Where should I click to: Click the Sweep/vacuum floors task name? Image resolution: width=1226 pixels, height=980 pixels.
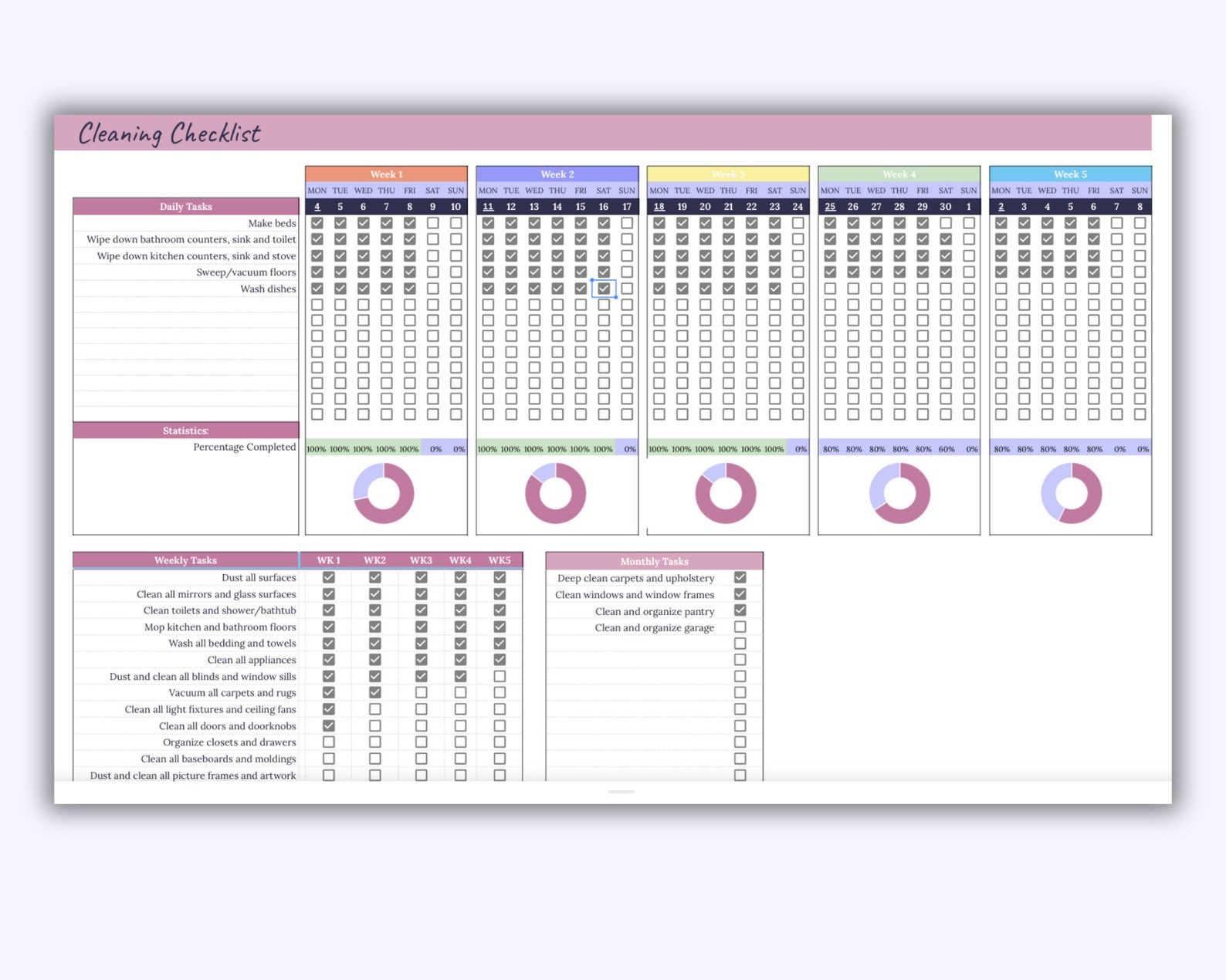(x=246, y=272)
